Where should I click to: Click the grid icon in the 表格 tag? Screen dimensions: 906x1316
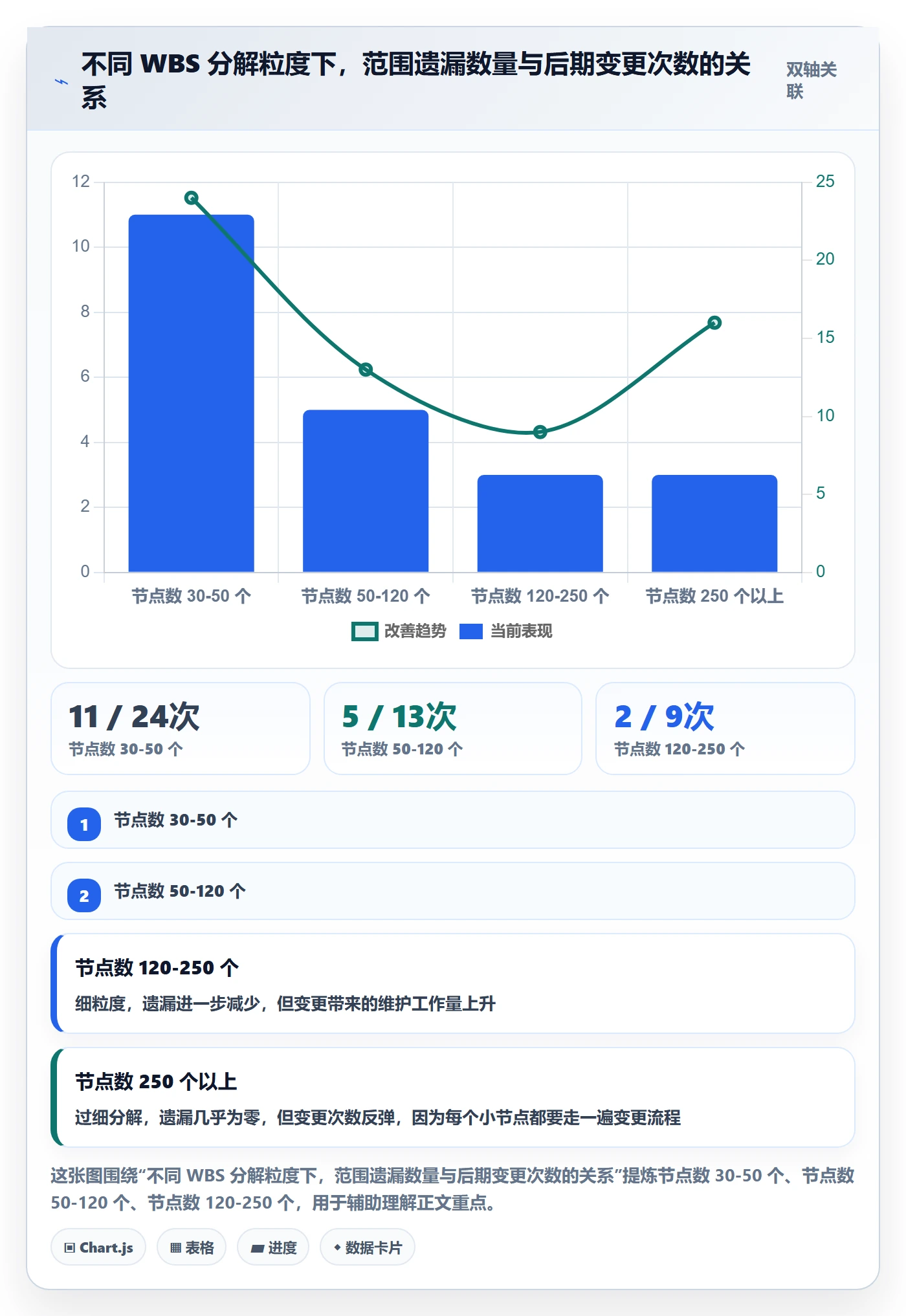[x=175, y=1247]
